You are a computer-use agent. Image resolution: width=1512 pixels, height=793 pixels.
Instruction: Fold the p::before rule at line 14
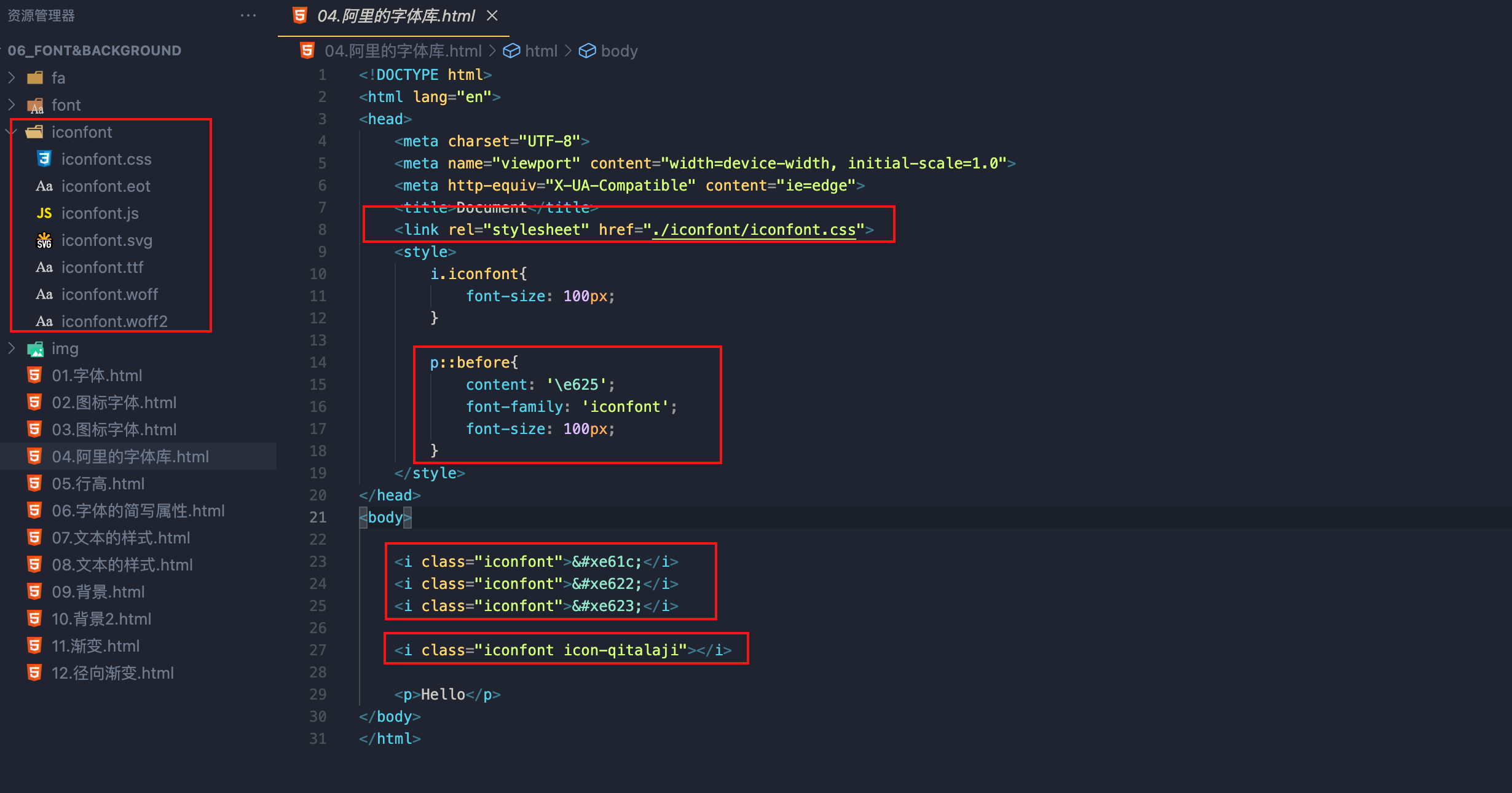click(345, 363)
